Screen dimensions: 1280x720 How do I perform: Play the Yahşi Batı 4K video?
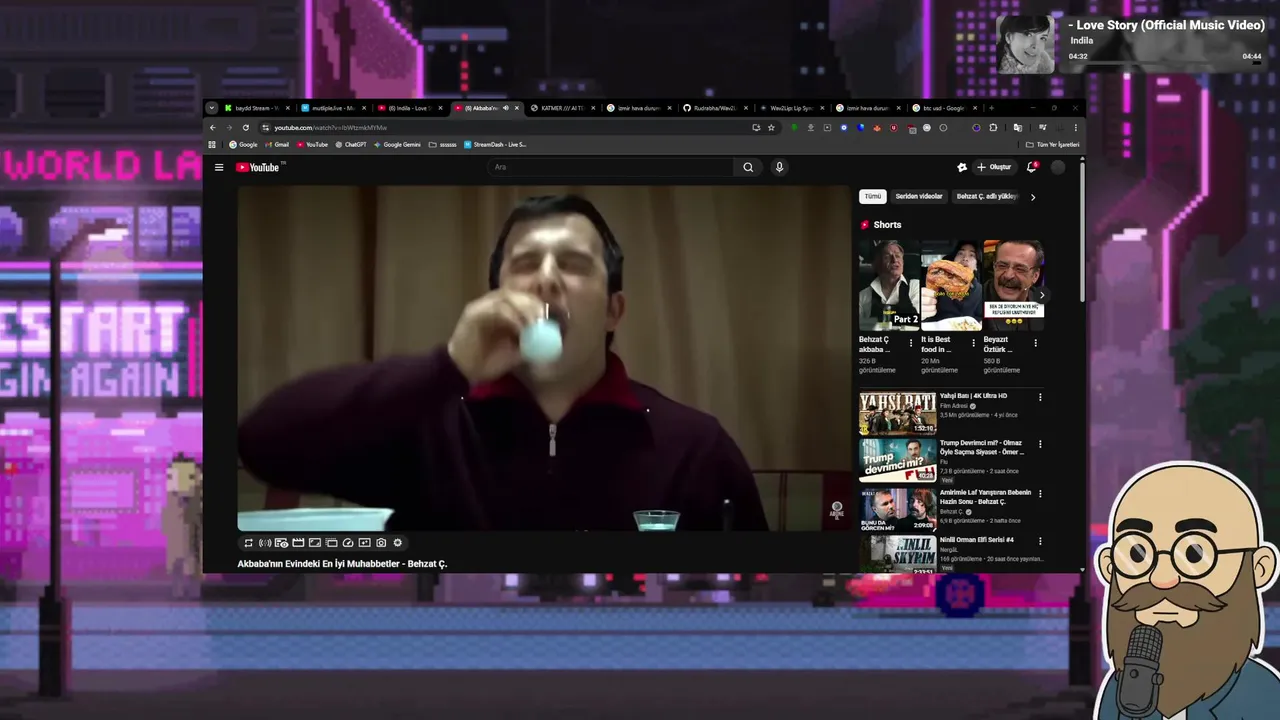[897, 412]
